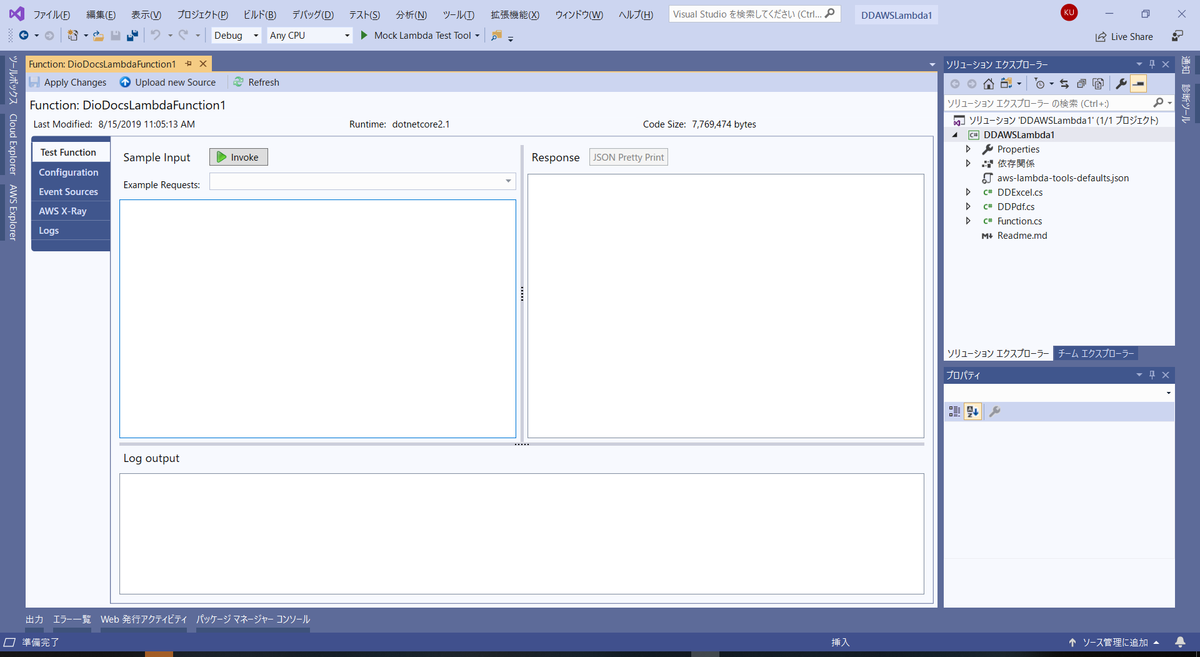Viewport: 1200px width, 657px height.
Task: Close the DioDocsLambdaFunction1 tab
Action: click(x=202, y=64)
